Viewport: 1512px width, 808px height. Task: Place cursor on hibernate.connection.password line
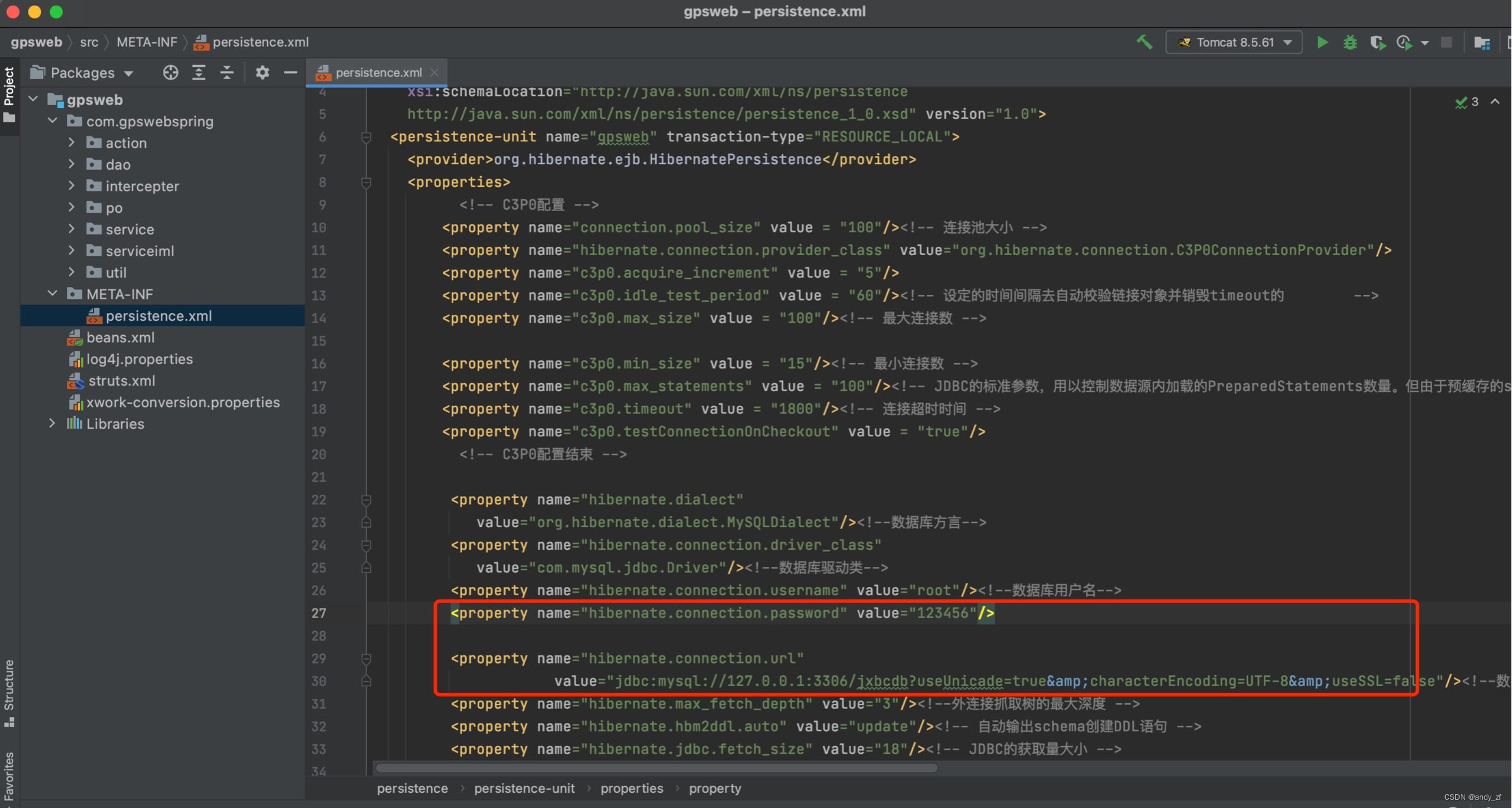[x=722, y=613]
